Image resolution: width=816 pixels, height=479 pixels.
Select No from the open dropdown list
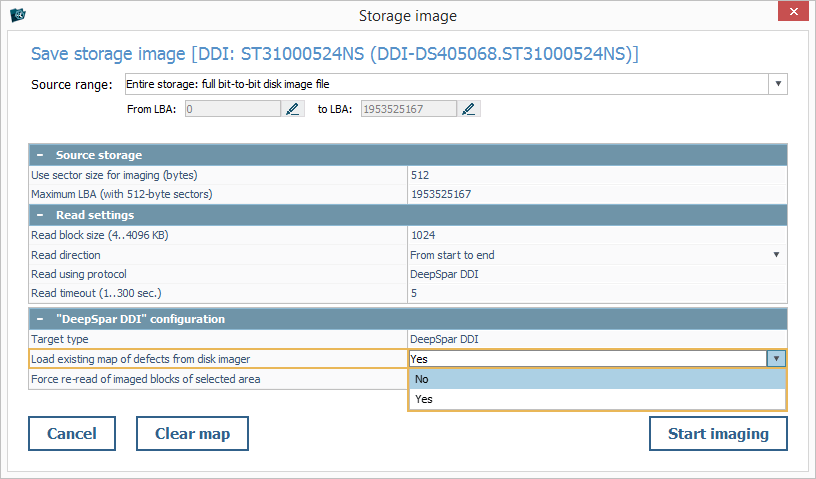click(597, 379)
